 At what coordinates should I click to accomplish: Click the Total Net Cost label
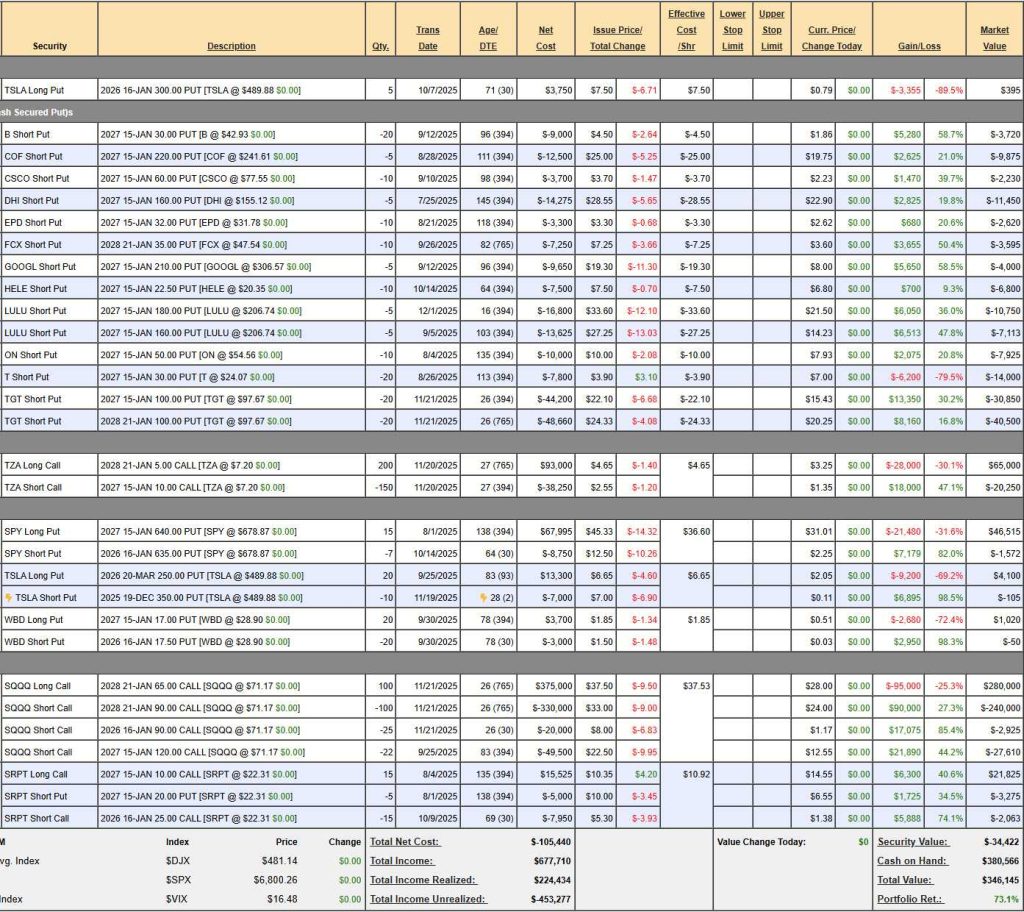pos(404,842)
